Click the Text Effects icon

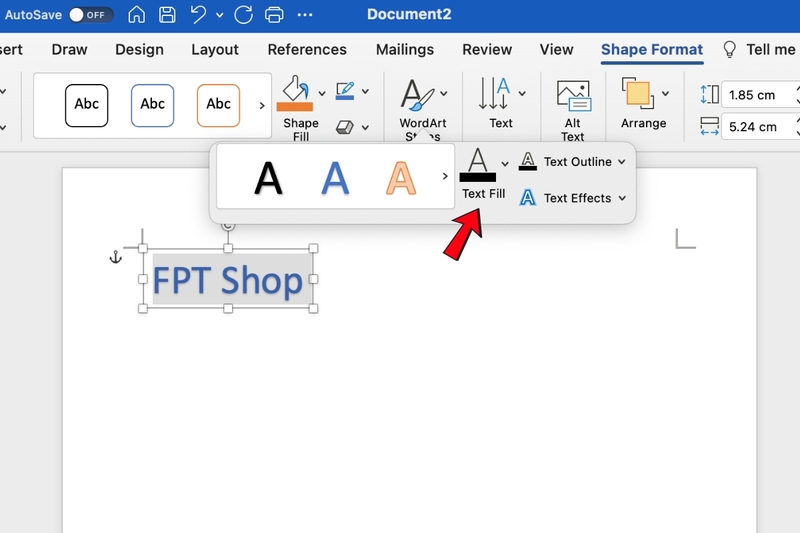point(528,197)
